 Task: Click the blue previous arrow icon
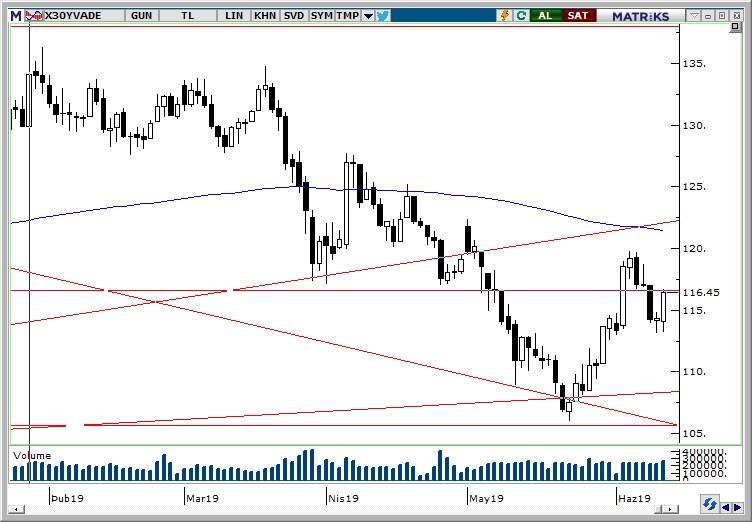coord(726,507)
